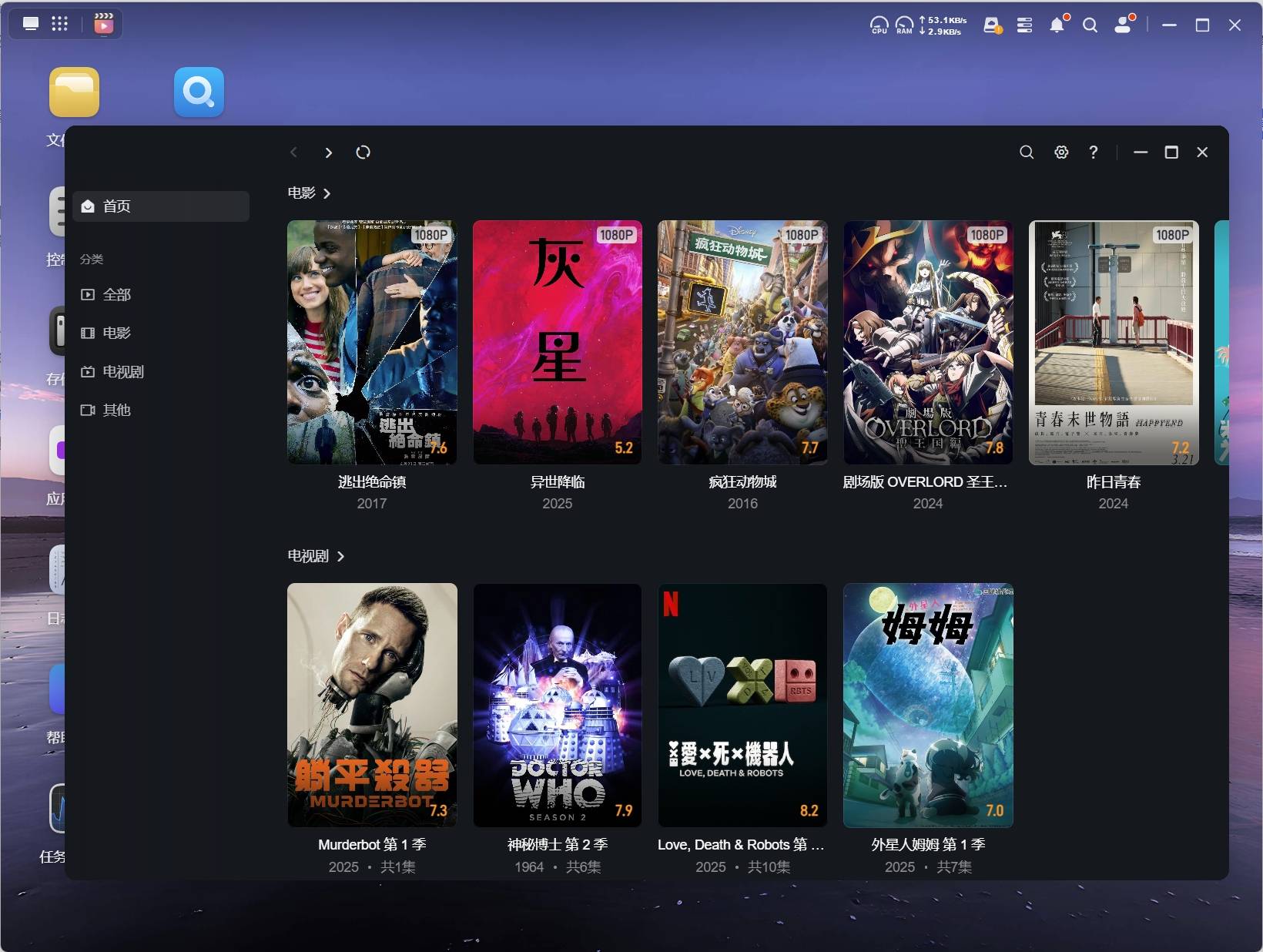
Task: Open the help question mark
Action: coord(1094,153)
